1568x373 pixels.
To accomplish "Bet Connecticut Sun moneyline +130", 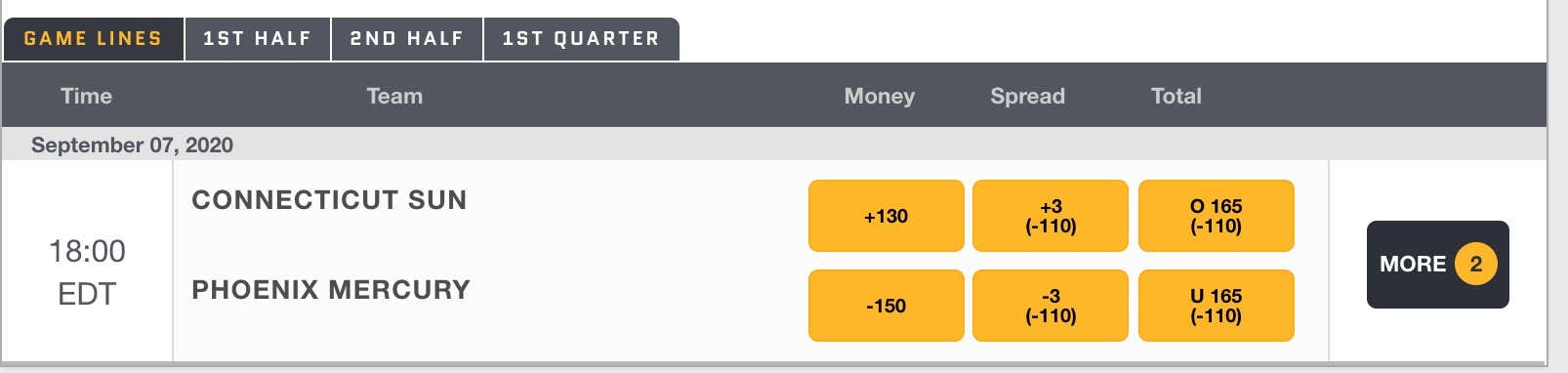I will point(886,216).
